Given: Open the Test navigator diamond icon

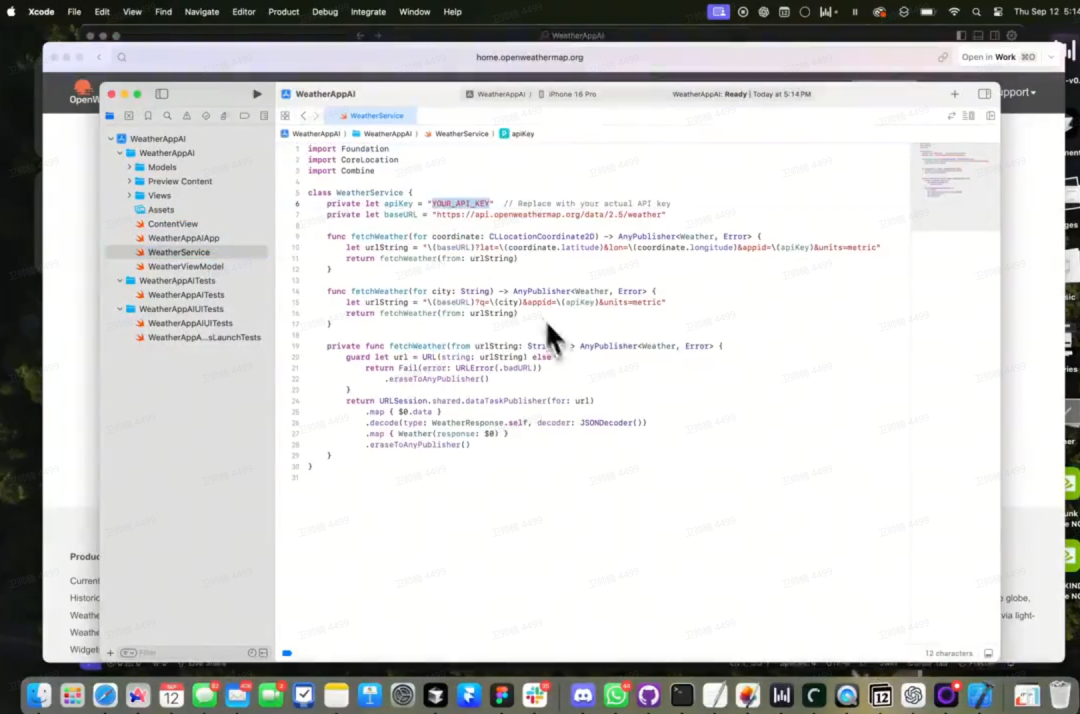Looking at the screenshot, I should click(206, 116).
